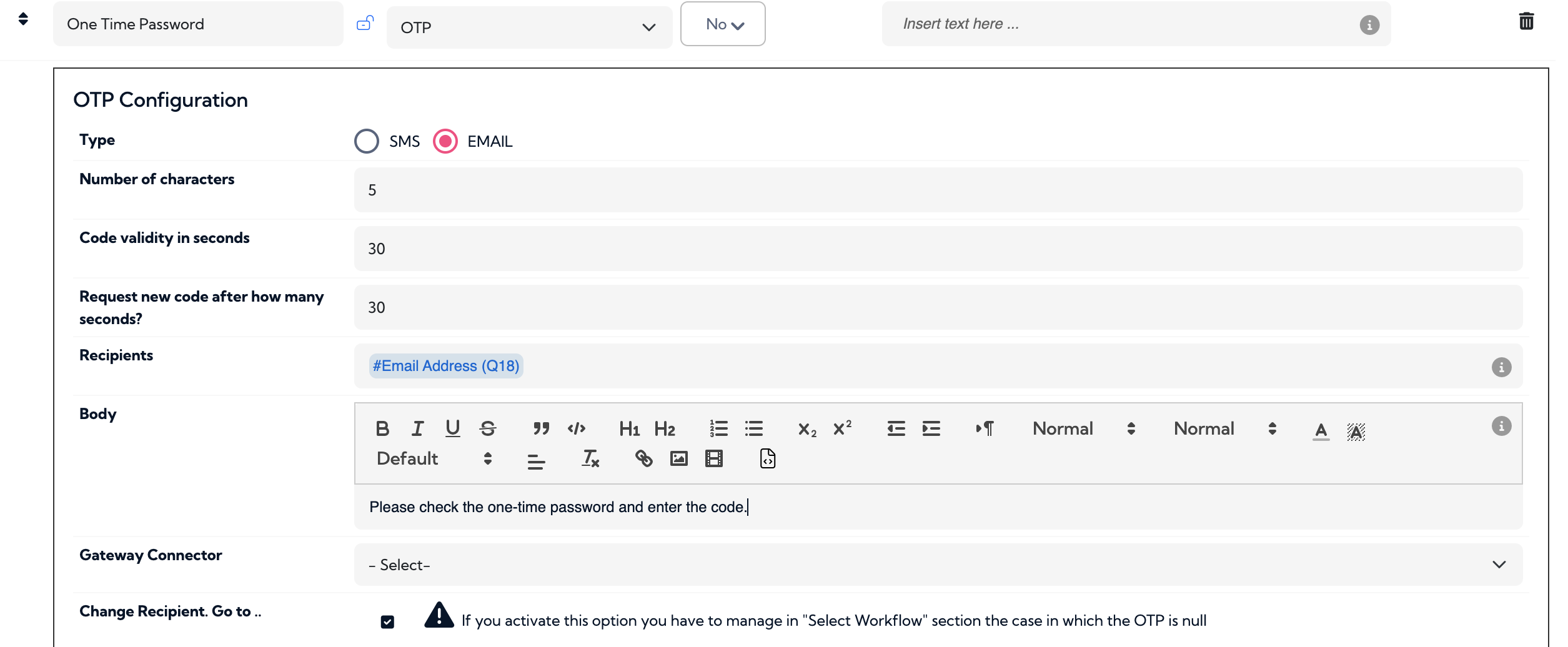Toggle strikethrough in the Body toolbar

pyautogui.click(x=489, y=428)
